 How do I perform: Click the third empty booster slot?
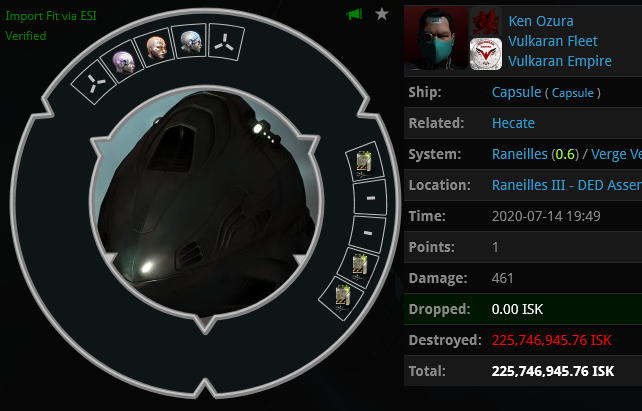point(367,233)
